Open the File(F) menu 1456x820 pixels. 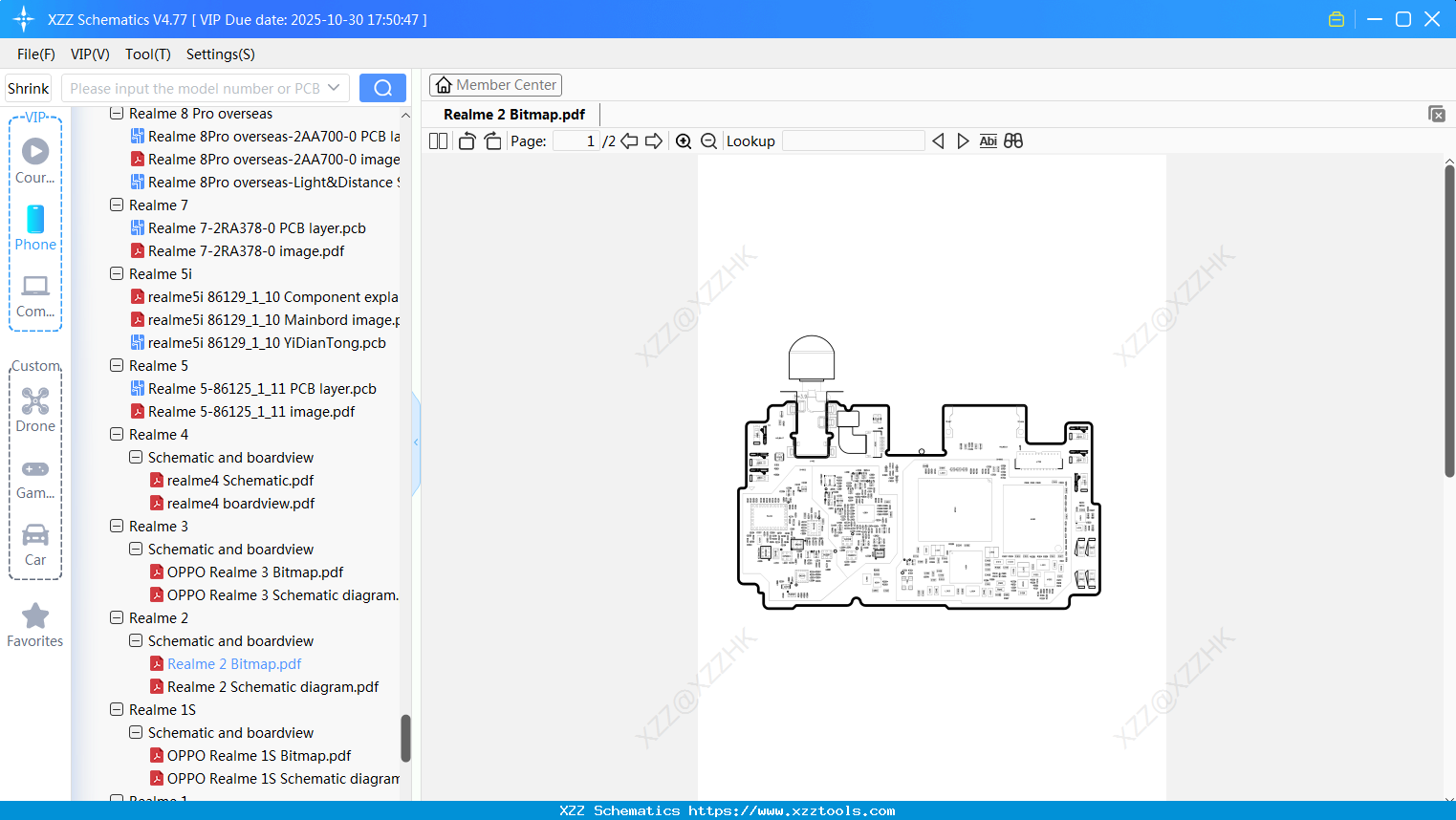36,54
